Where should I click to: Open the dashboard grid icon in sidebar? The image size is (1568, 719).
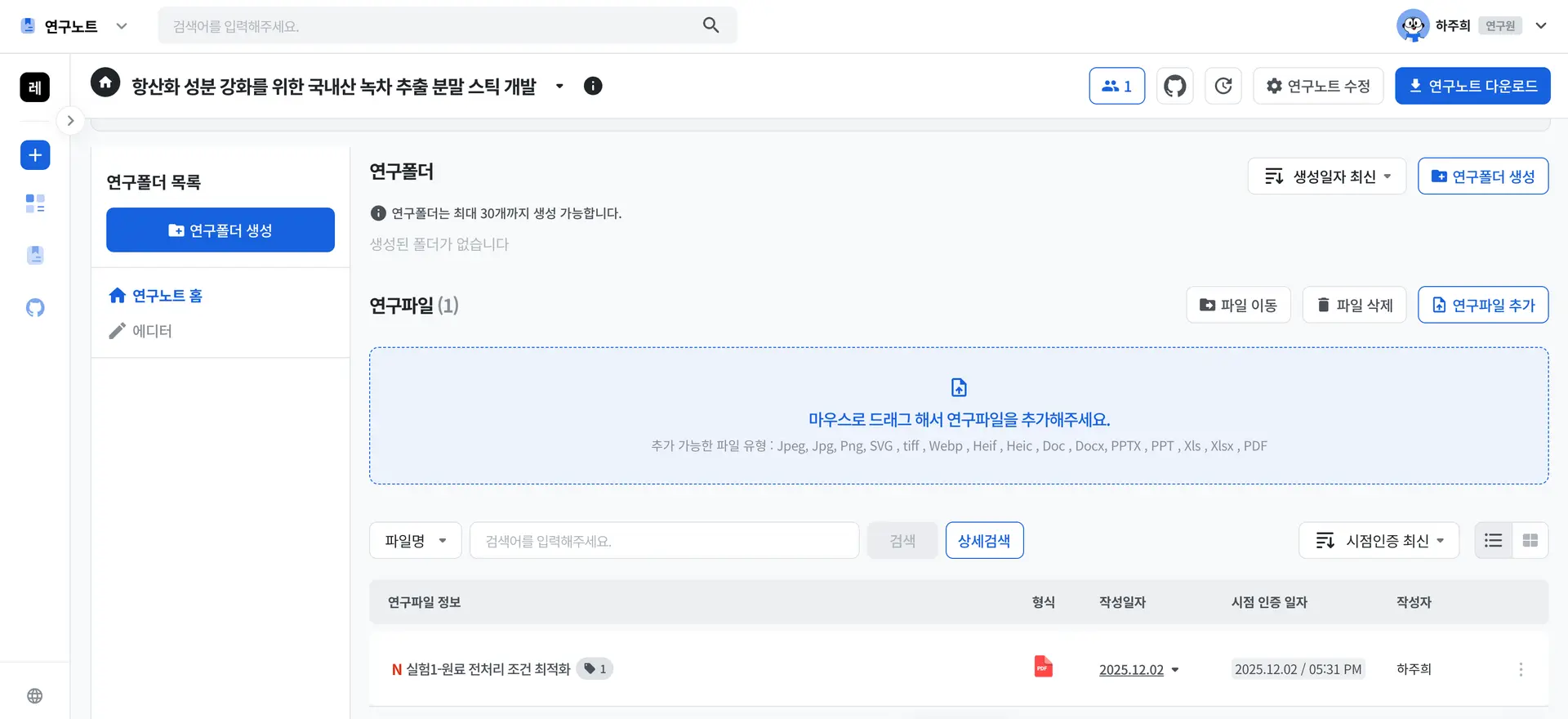[35, 203]
